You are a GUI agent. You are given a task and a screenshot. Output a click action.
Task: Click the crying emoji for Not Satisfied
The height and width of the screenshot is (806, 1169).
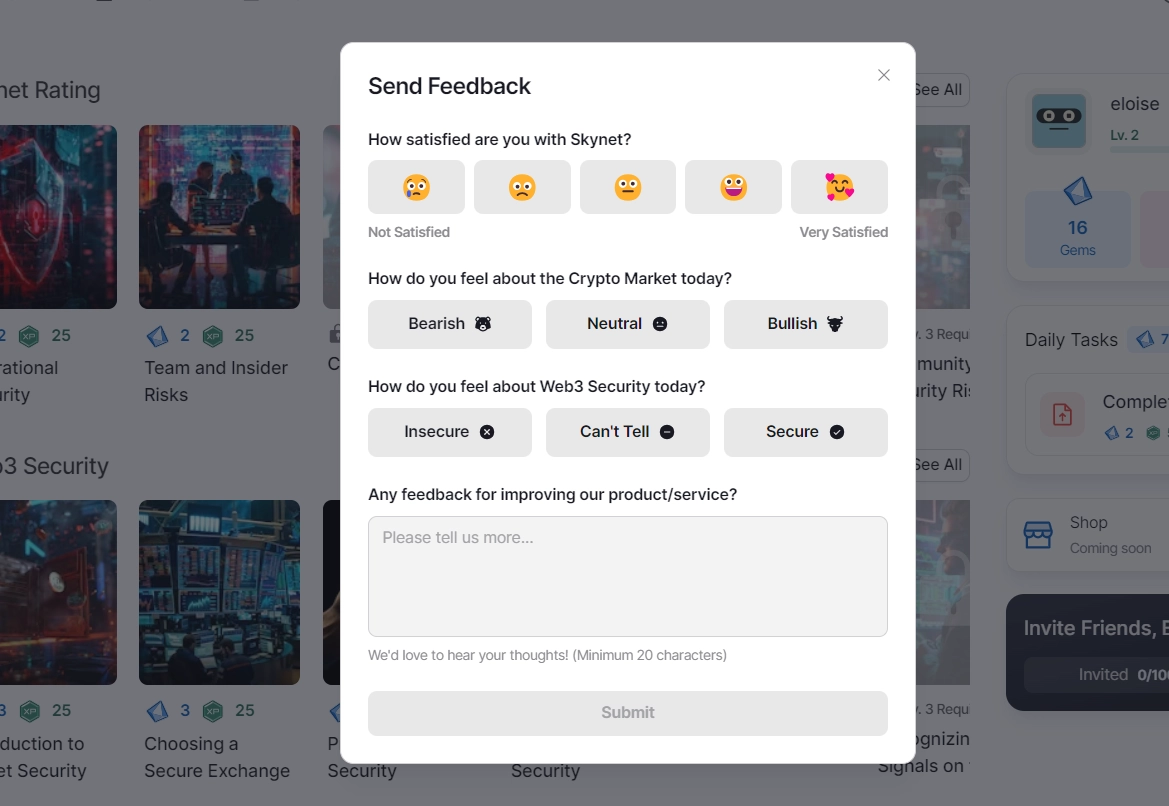pyautogui.click(x=417, y=187)
